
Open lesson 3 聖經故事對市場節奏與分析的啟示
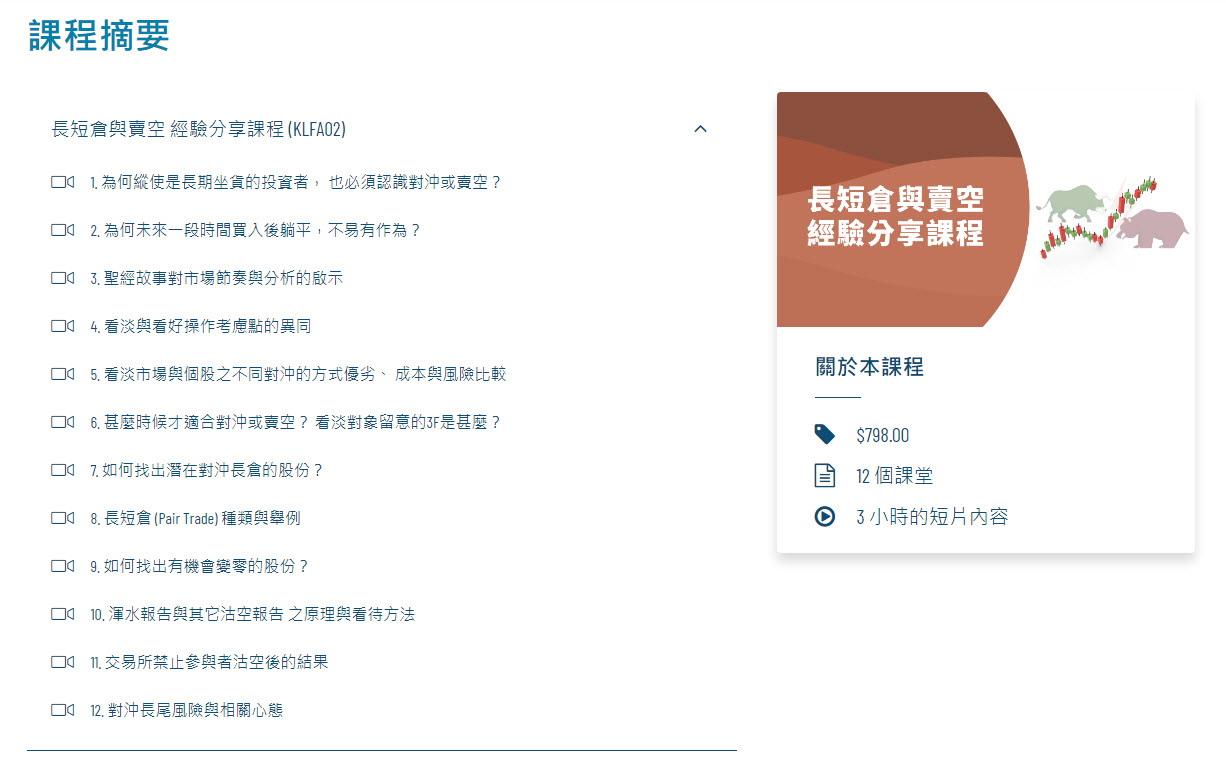pos(216,278)
